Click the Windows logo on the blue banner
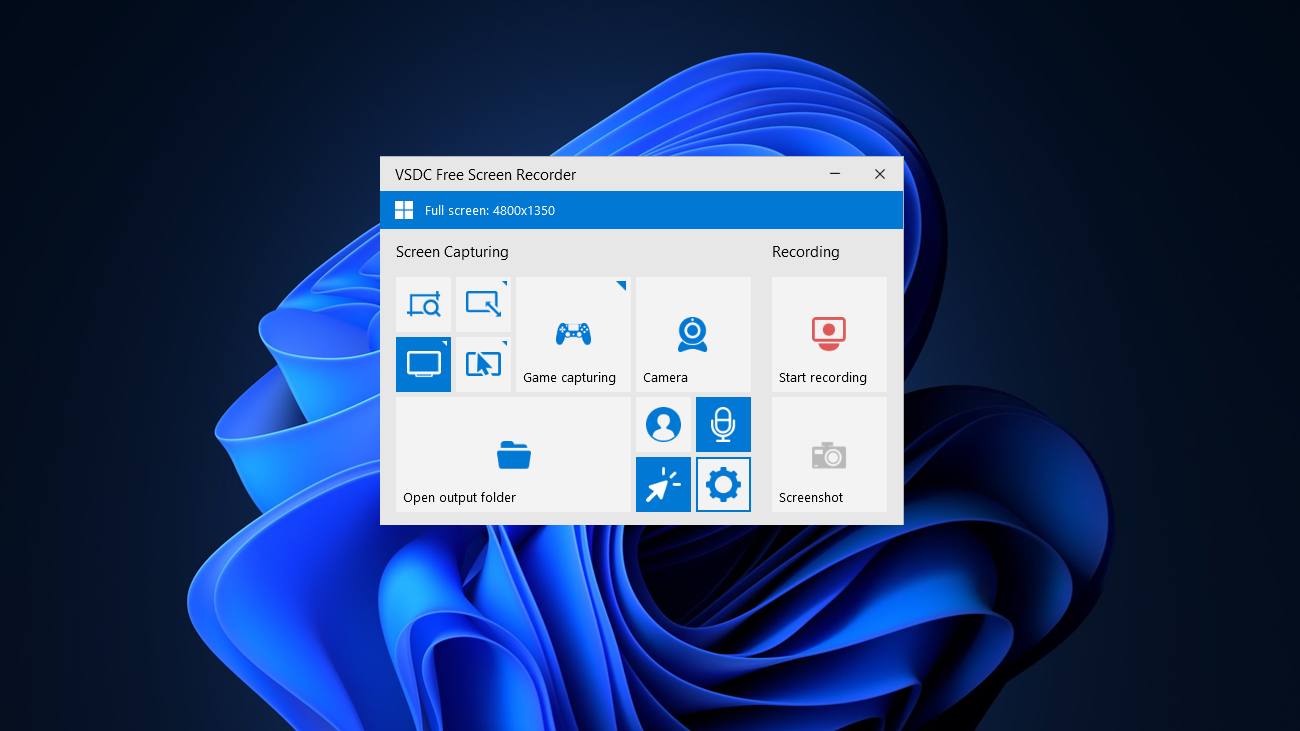The width and height of the screenshot is (1300, 731). (x=404, y=210)
